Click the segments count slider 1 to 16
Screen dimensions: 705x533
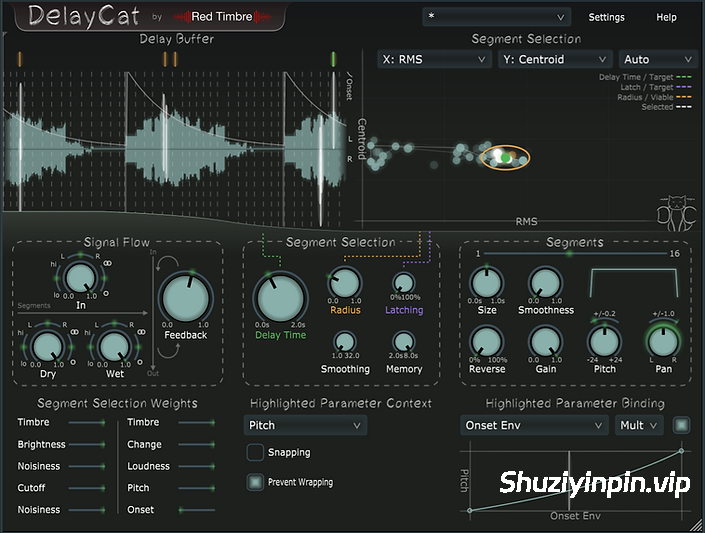pos(576,254)
